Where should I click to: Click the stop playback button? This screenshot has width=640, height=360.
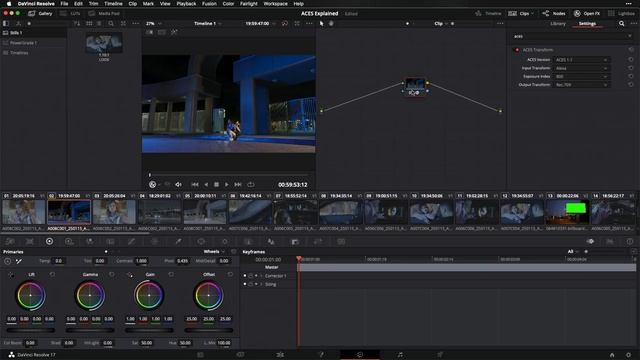tap(216, 185)
